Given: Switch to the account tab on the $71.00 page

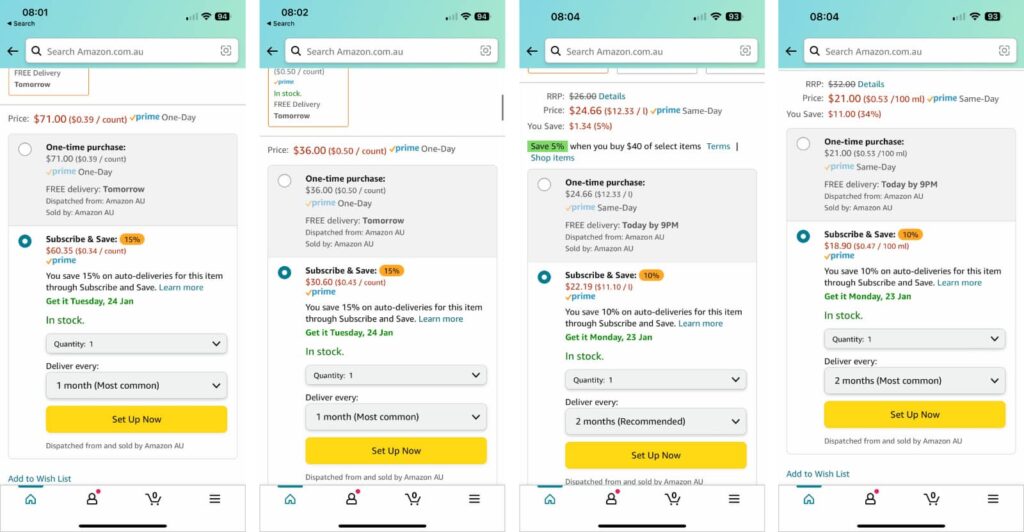Looking at the screenshot, I should pos(92,499).
